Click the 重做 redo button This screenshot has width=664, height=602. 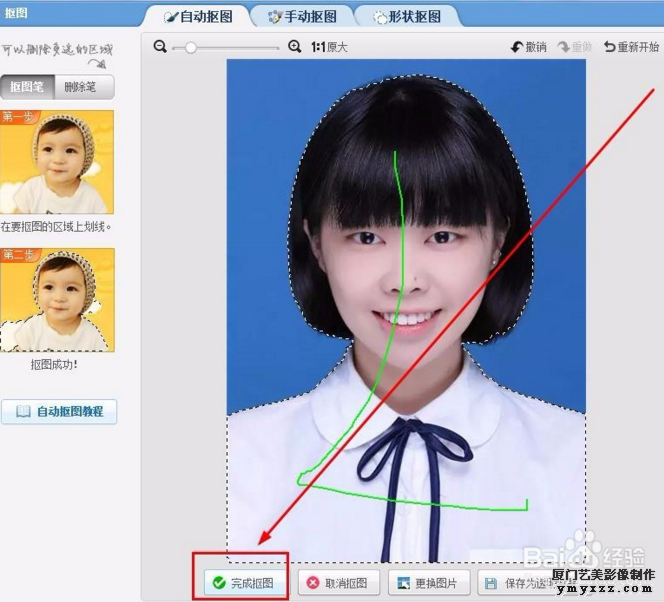click(577, 47)
